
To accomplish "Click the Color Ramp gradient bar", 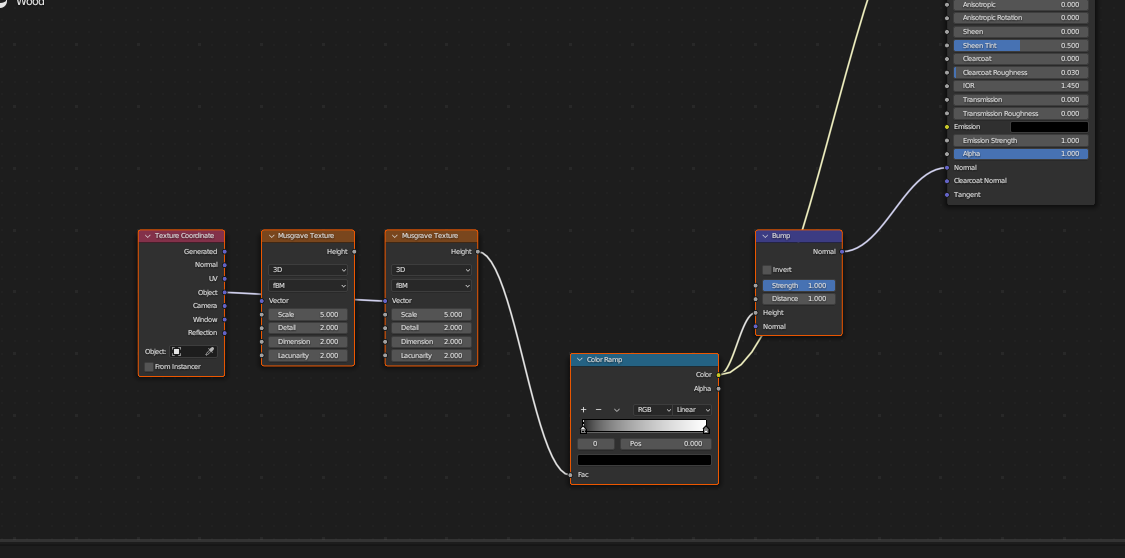I will pos(644,426).
